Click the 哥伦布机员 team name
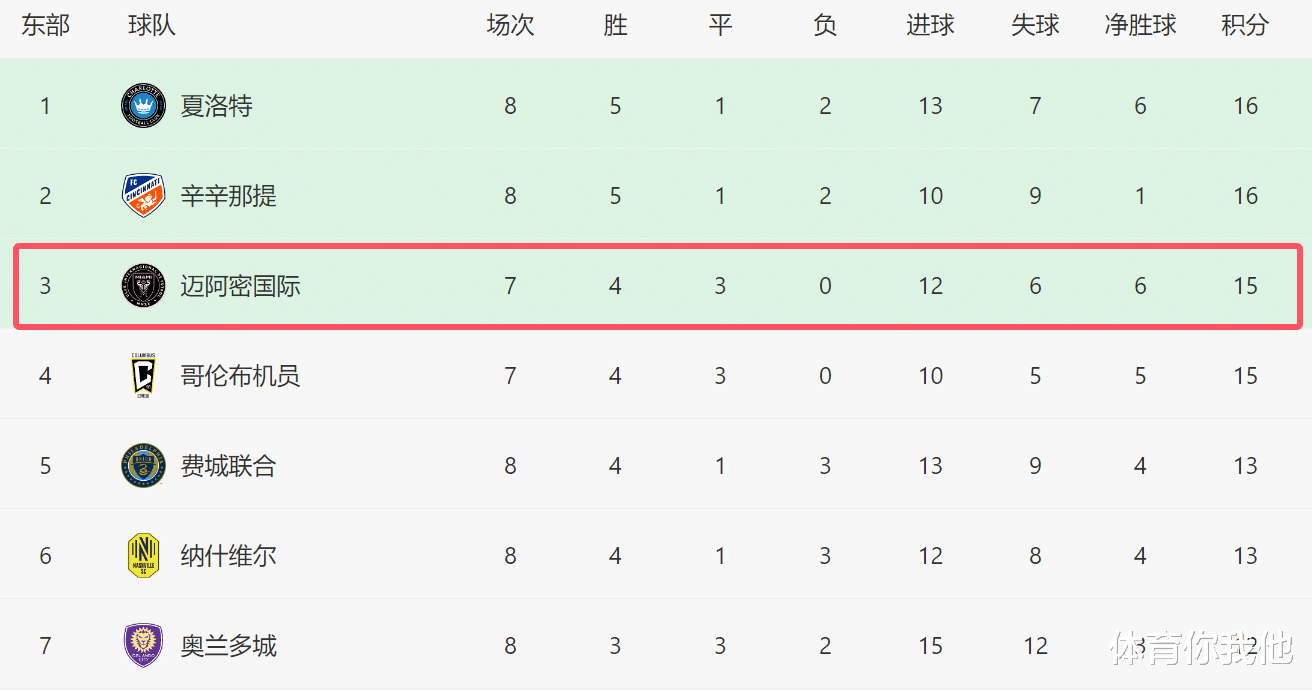Viewport: 1312px width, 690px height. 240,376
